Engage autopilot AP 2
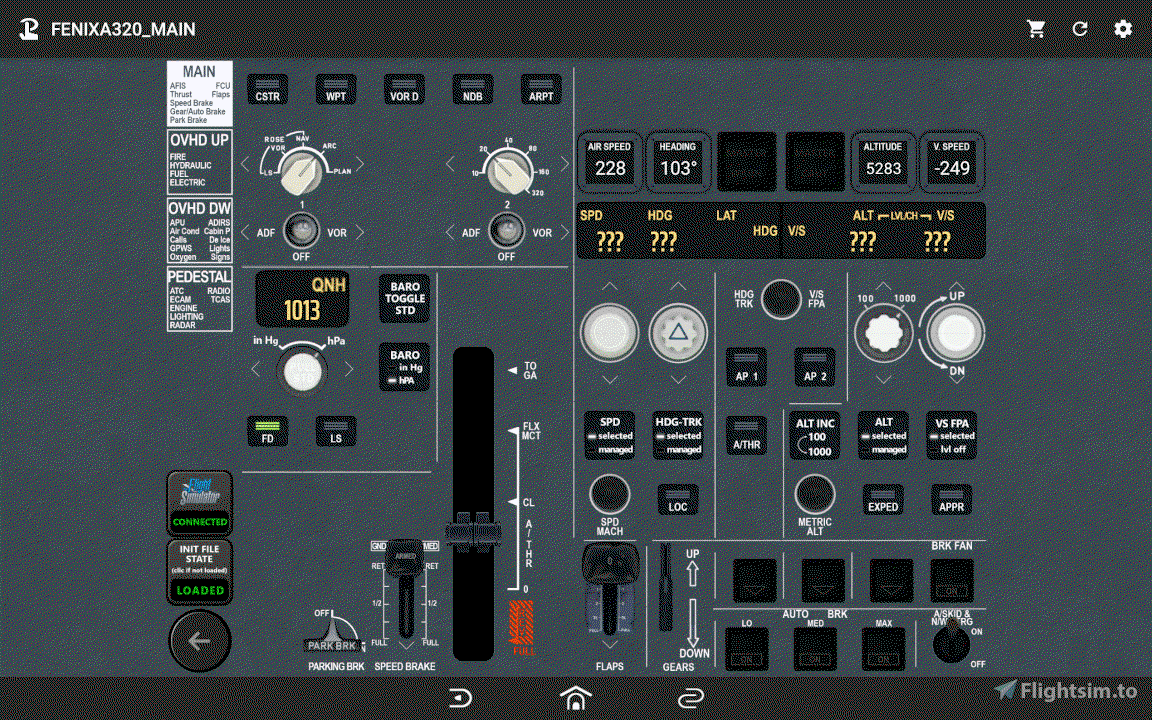Viewport: 1152px width, 720px height. point(815,367)
